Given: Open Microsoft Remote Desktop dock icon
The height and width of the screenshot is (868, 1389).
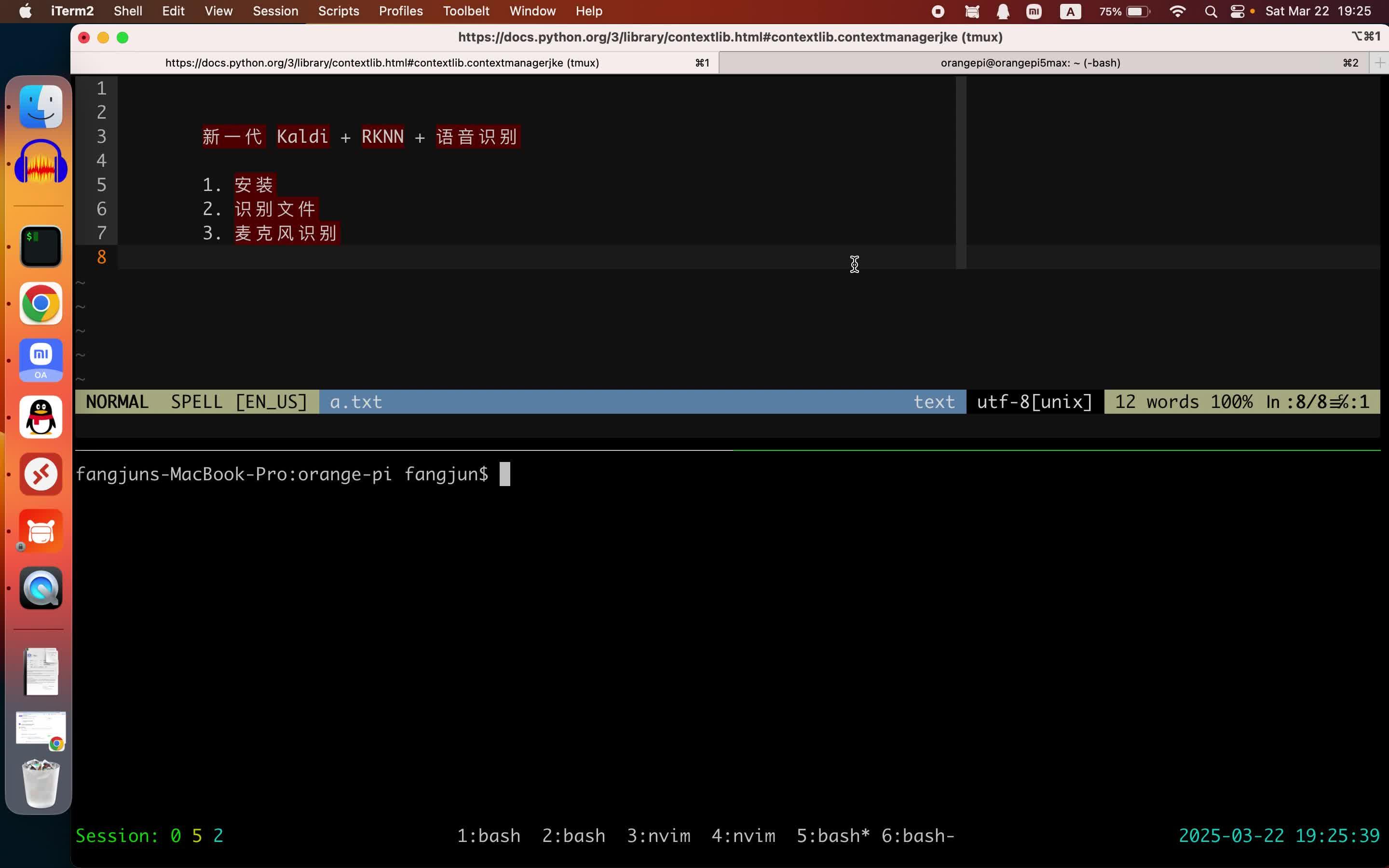Looking at the screenshot, I should tap(41, 474).
